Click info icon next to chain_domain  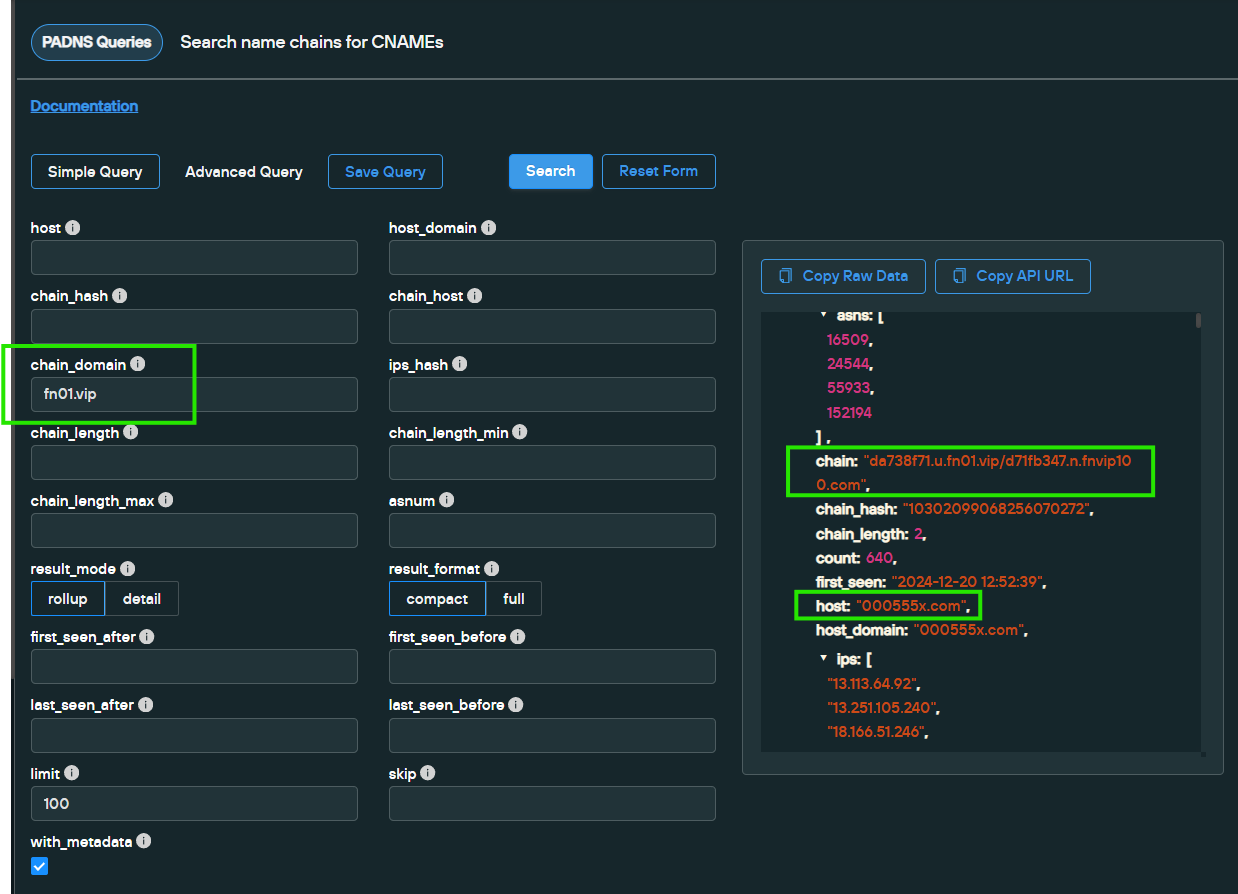(x=138, y=365)
